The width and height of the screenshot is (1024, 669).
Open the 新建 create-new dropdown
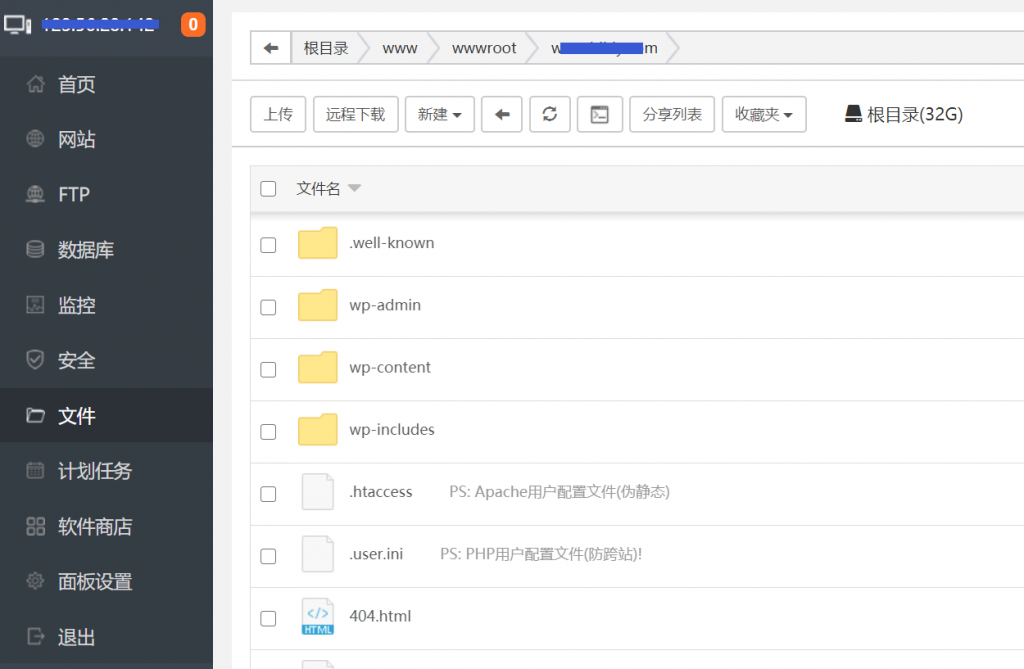click(439, 114)
